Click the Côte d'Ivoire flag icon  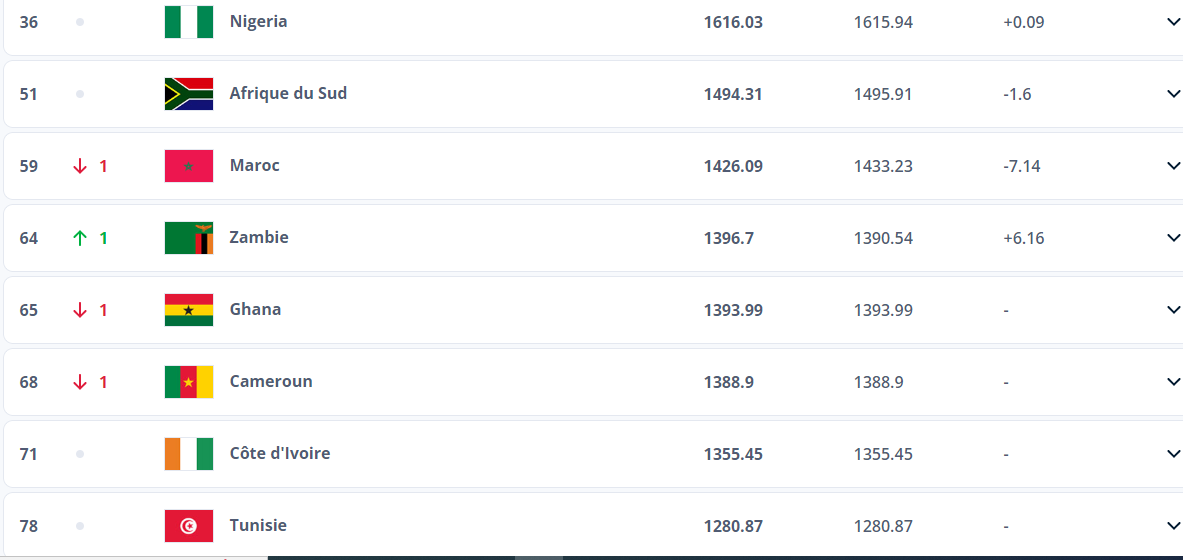(x=189, y=454)
